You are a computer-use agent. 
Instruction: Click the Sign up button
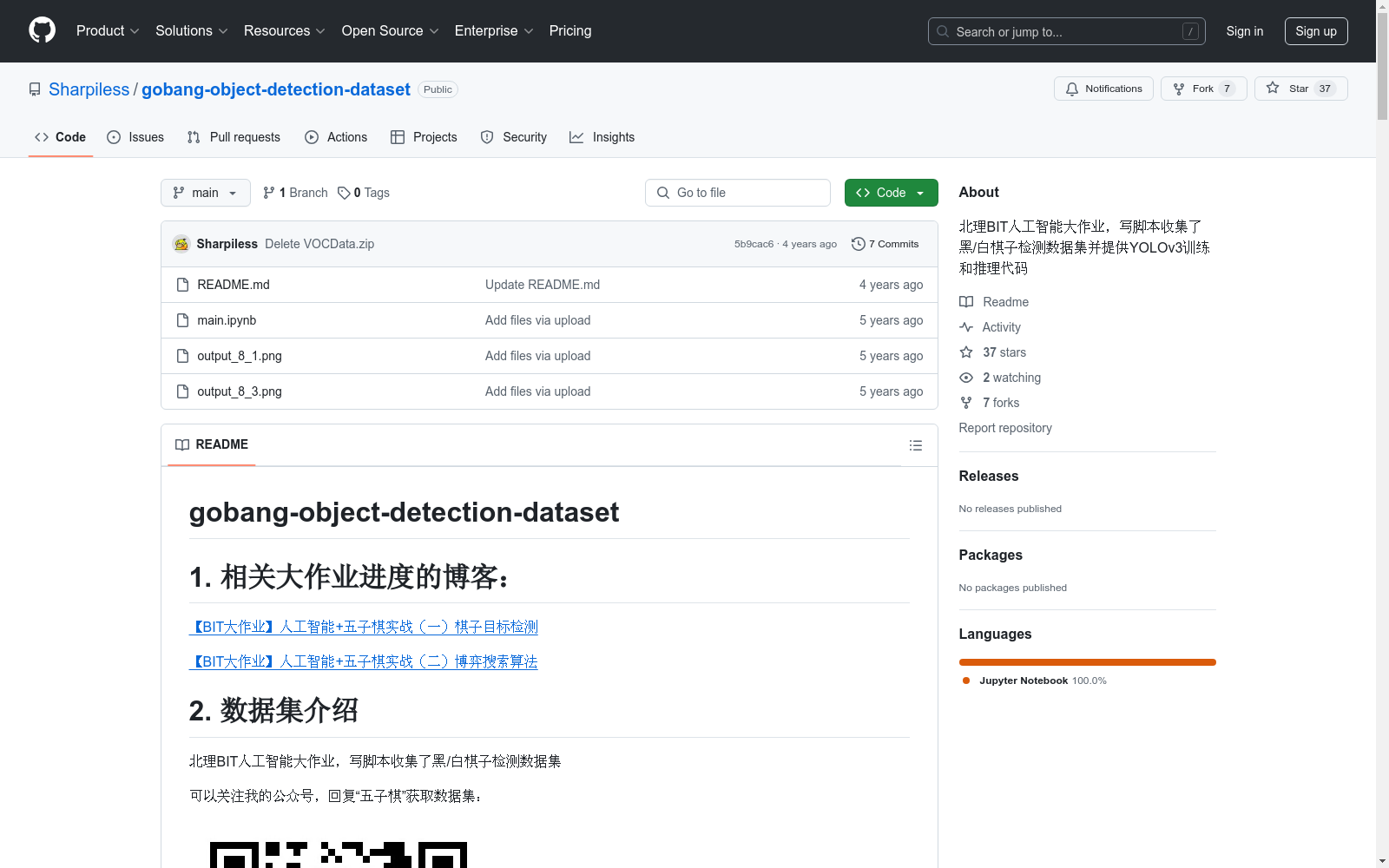[x=1316, y=31]
